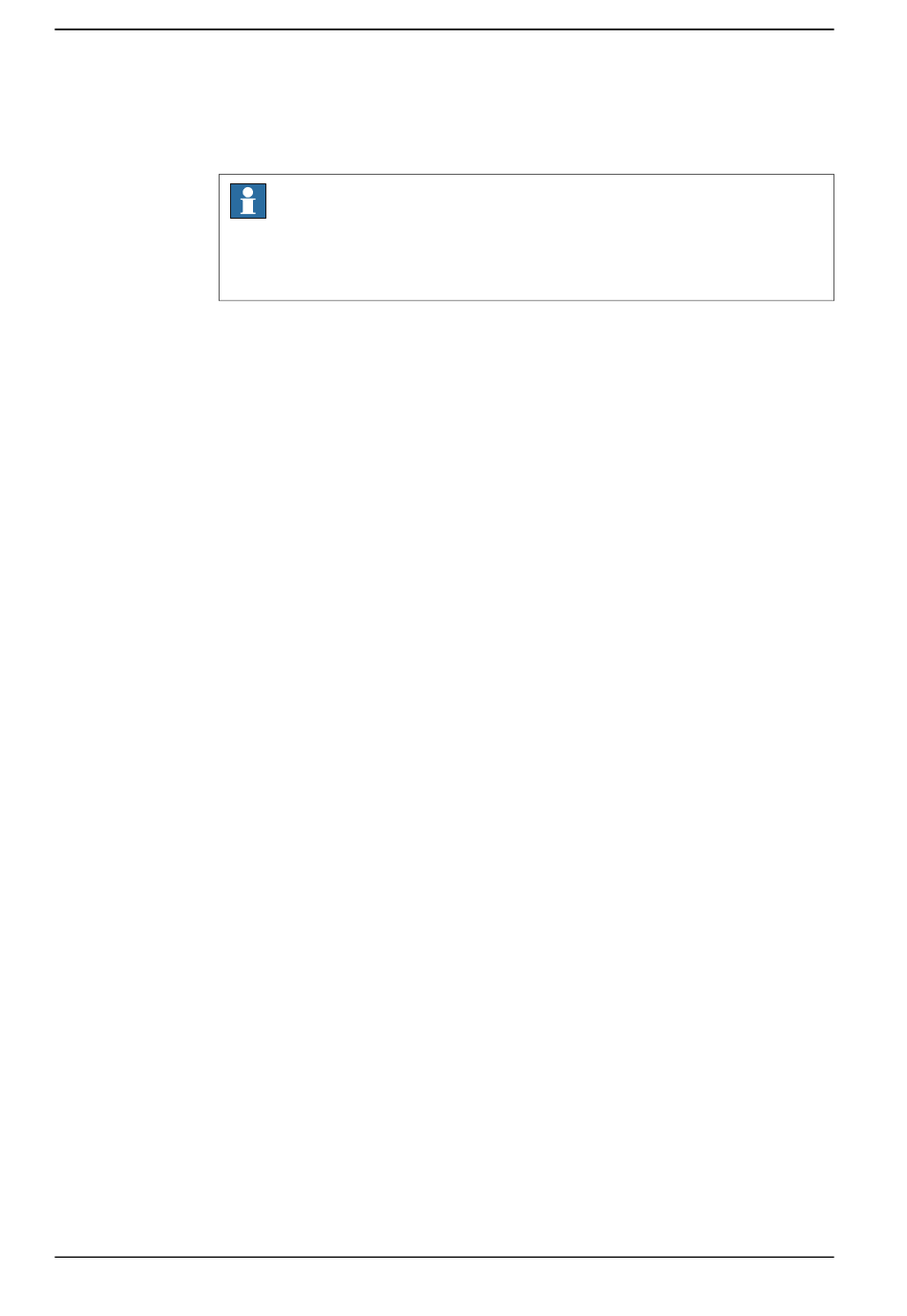Click note box area directly below info icon
907x1316 pixels.
248,260
